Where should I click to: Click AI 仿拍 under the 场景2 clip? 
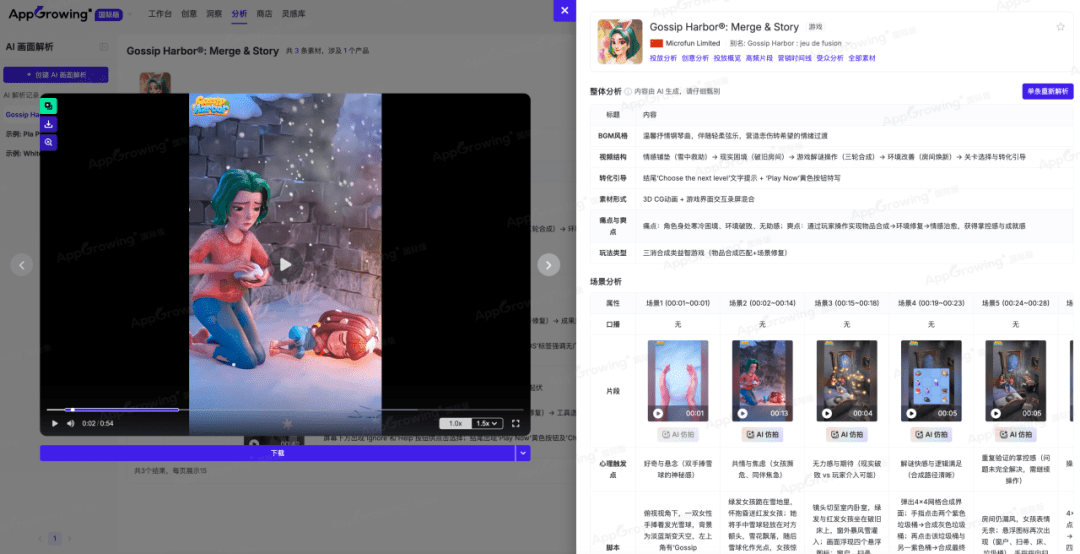[x=762, y=435]
